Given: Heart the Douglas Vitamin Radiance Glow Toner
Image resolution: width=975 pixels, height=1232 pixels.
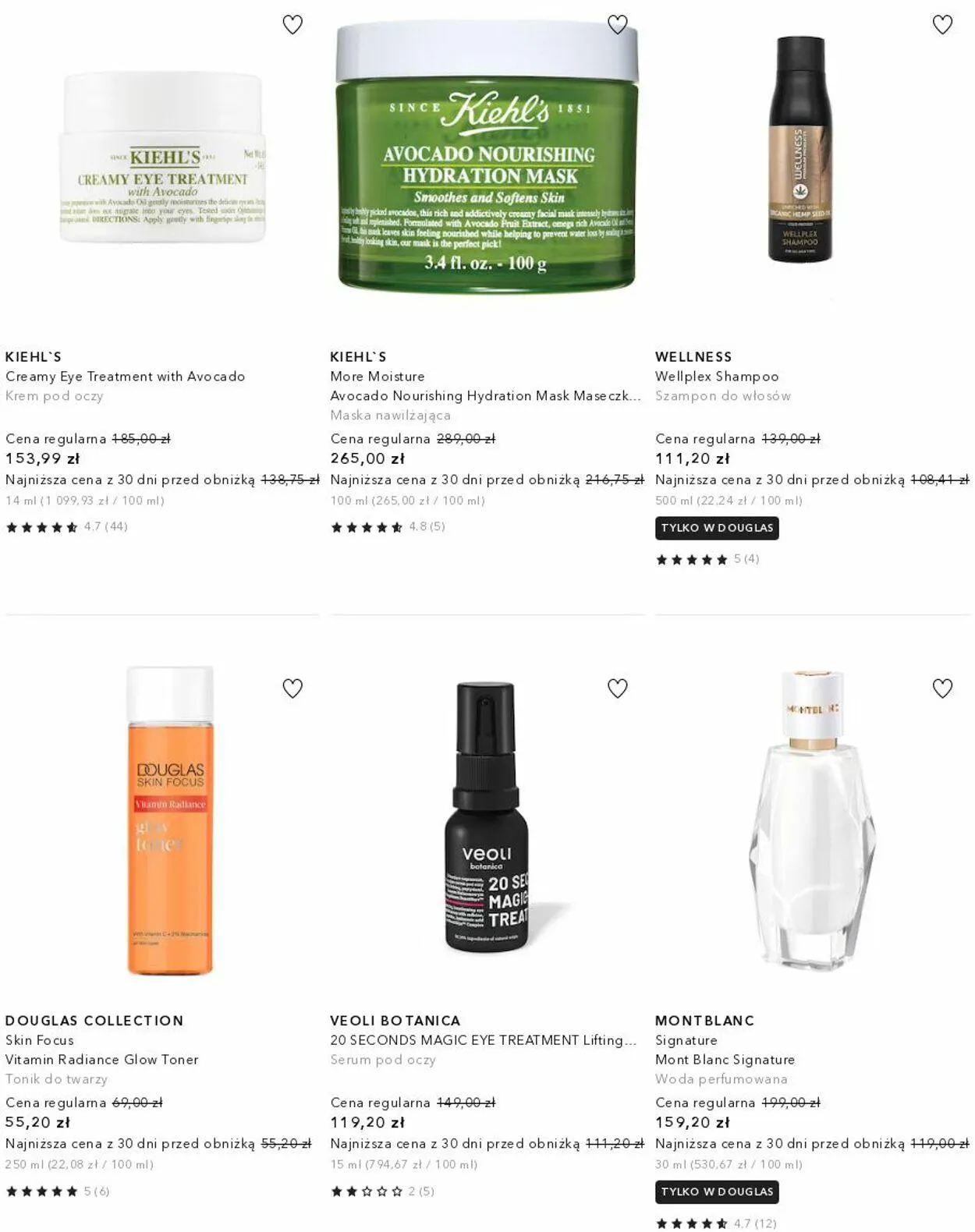Looking at the screenshot, I should [292, 689].
